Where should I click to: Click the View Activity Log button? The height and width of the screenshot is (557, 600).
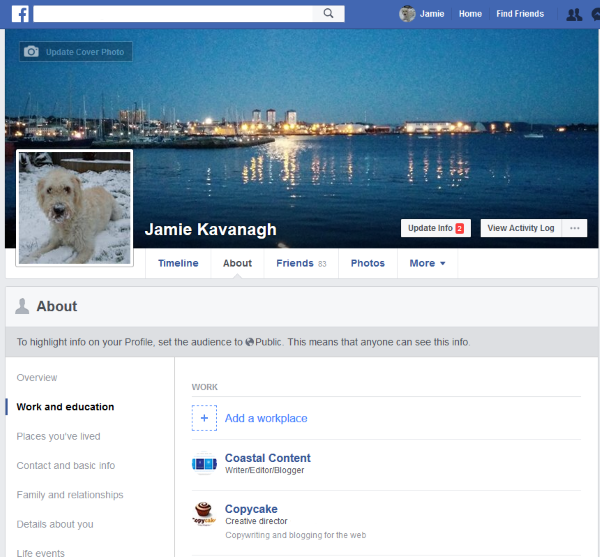(520, 228)
